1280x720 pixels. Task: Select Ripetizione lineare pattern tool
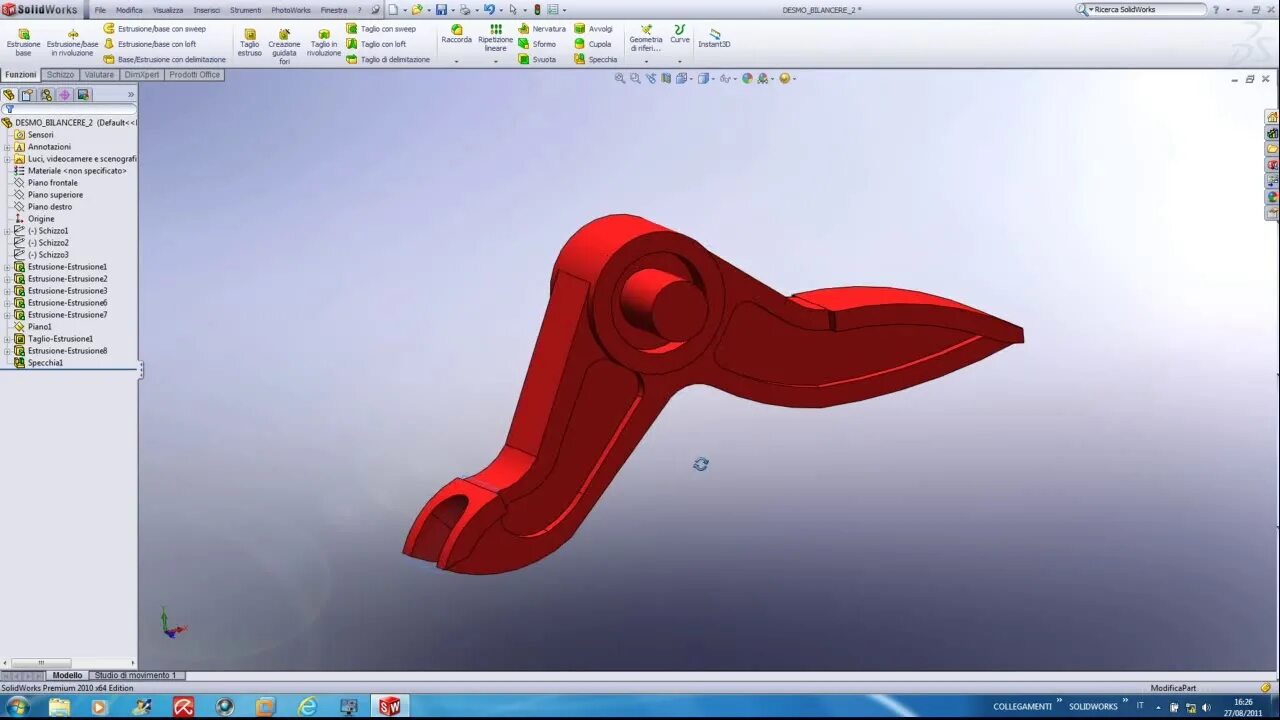(x=495, y=38)
